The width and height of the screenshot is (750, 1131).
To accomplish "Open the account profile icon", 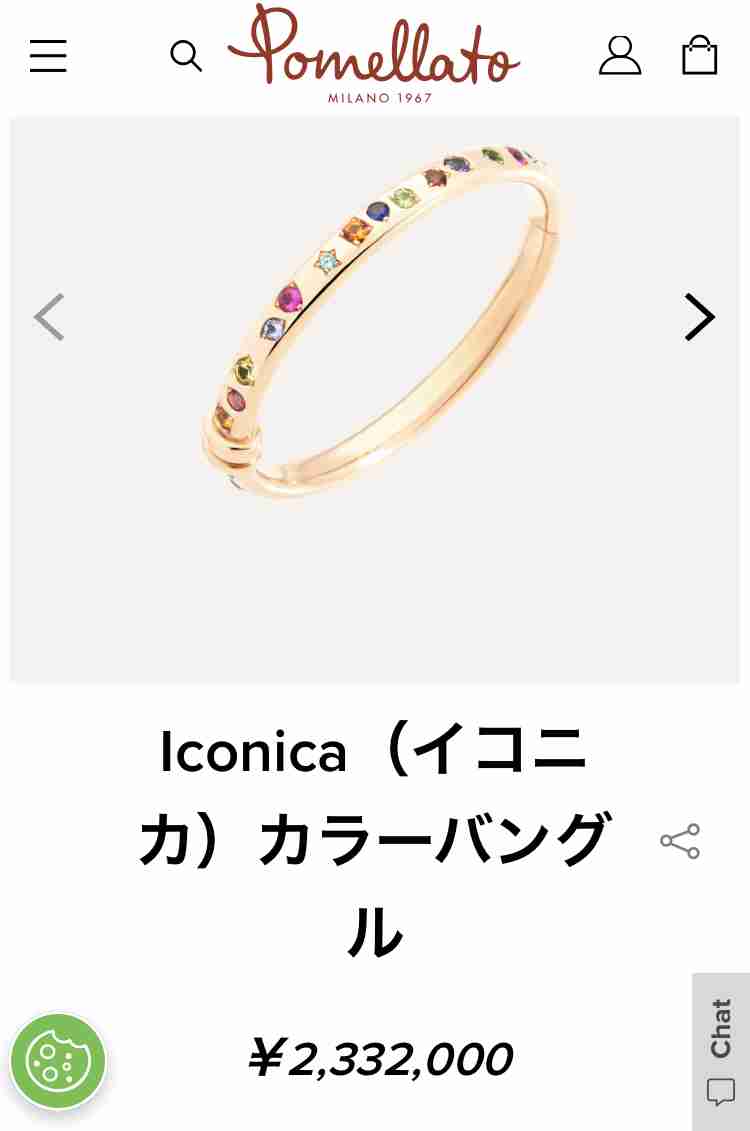I will point(620,55).
